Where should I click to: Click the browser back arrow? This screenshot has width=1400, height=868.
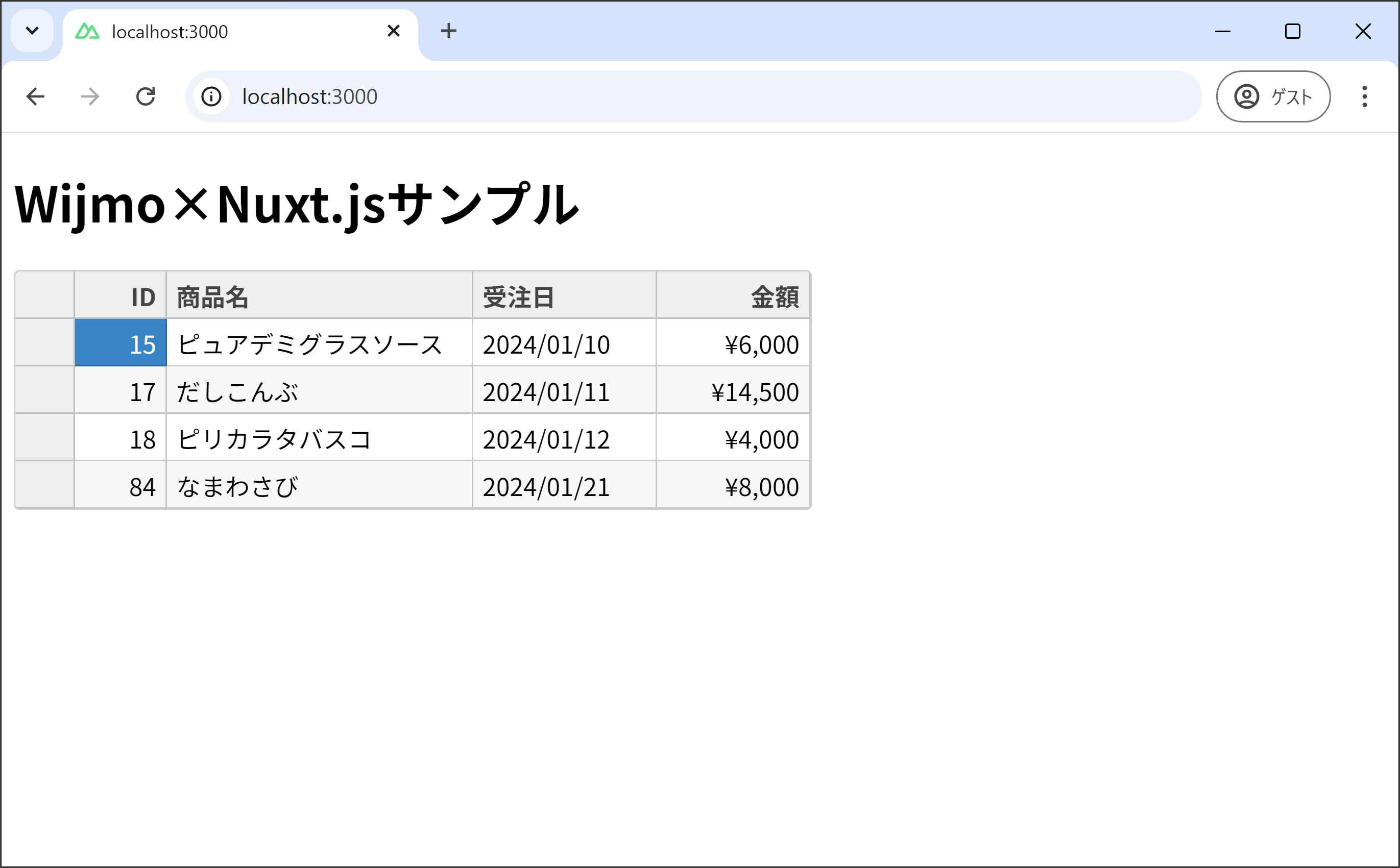(x=36, y=96)
